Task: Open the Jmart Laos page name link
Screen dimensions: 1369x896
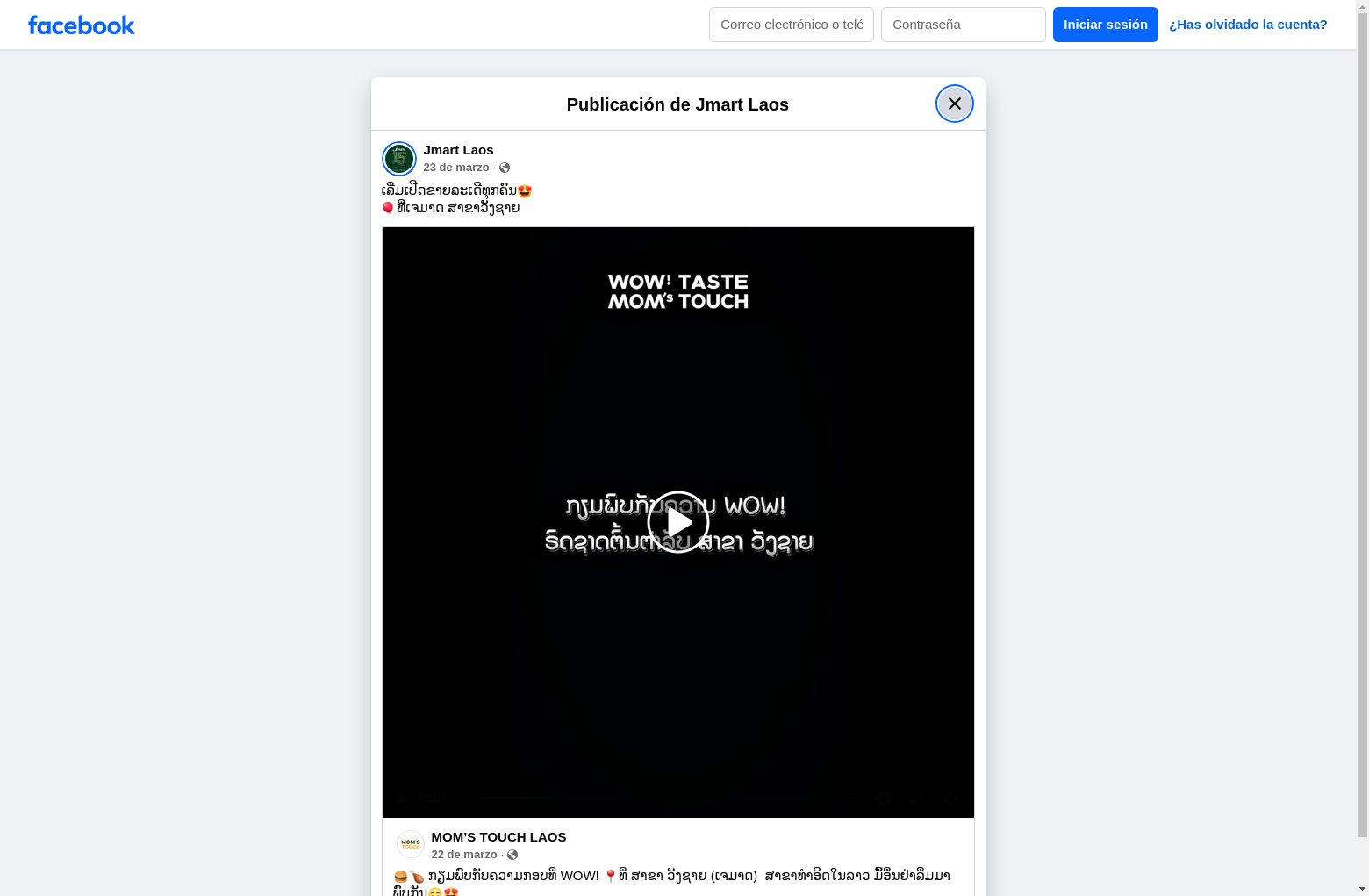Action: [458, 150]
